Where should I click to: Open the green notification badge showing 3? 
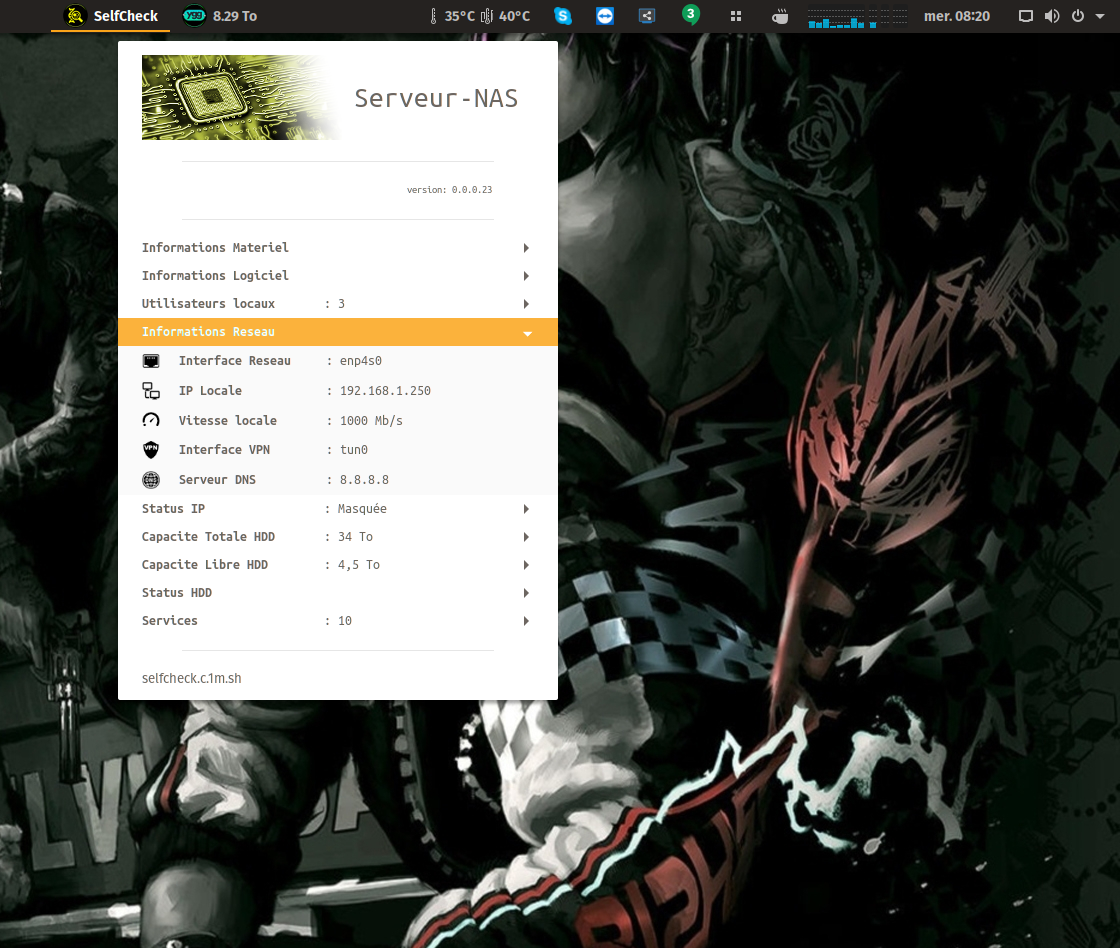click(x=691, y=14)
